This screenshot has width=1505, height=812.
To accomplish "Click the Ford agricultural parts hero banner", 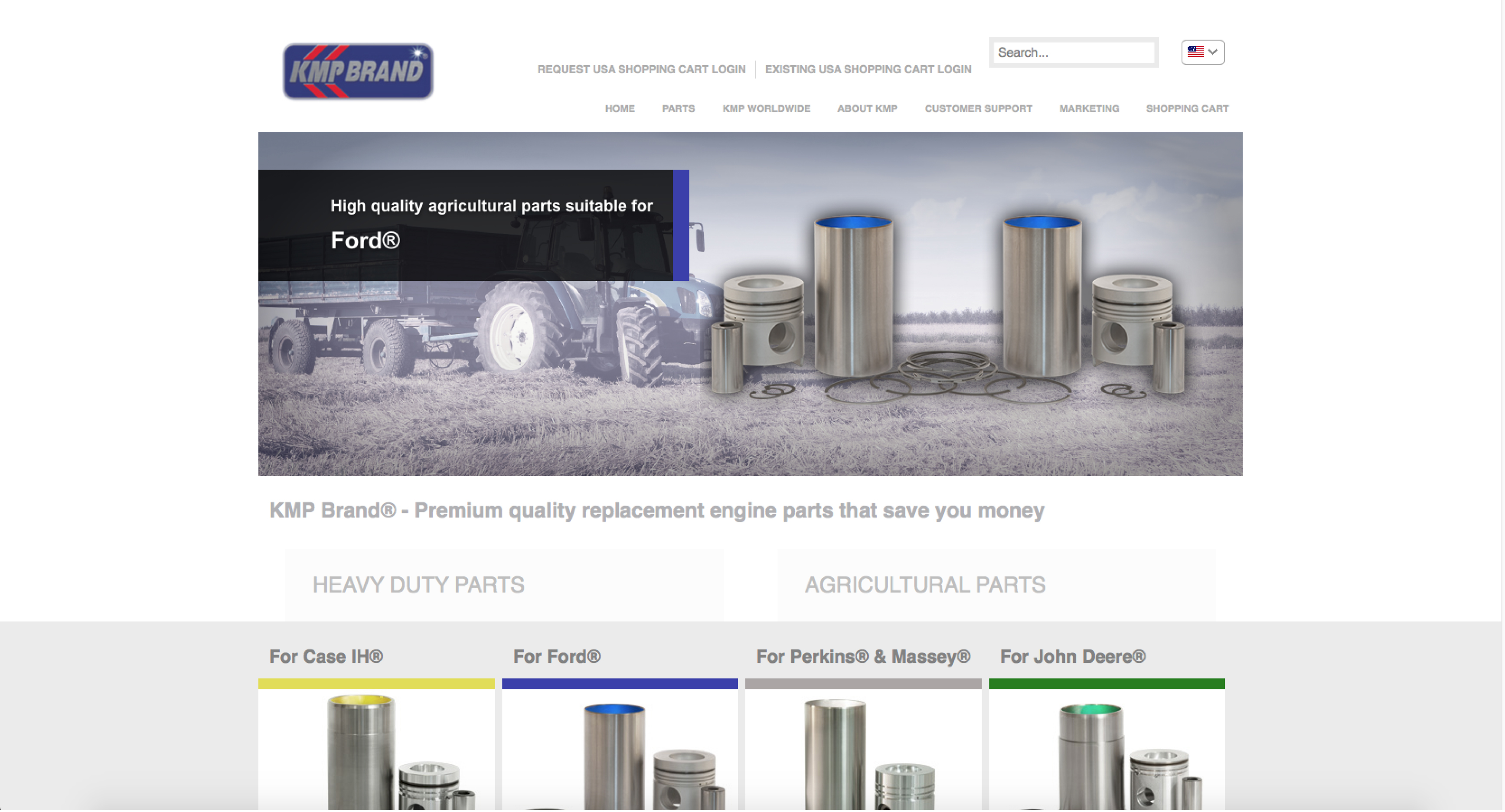I will [x=750, y=304].
